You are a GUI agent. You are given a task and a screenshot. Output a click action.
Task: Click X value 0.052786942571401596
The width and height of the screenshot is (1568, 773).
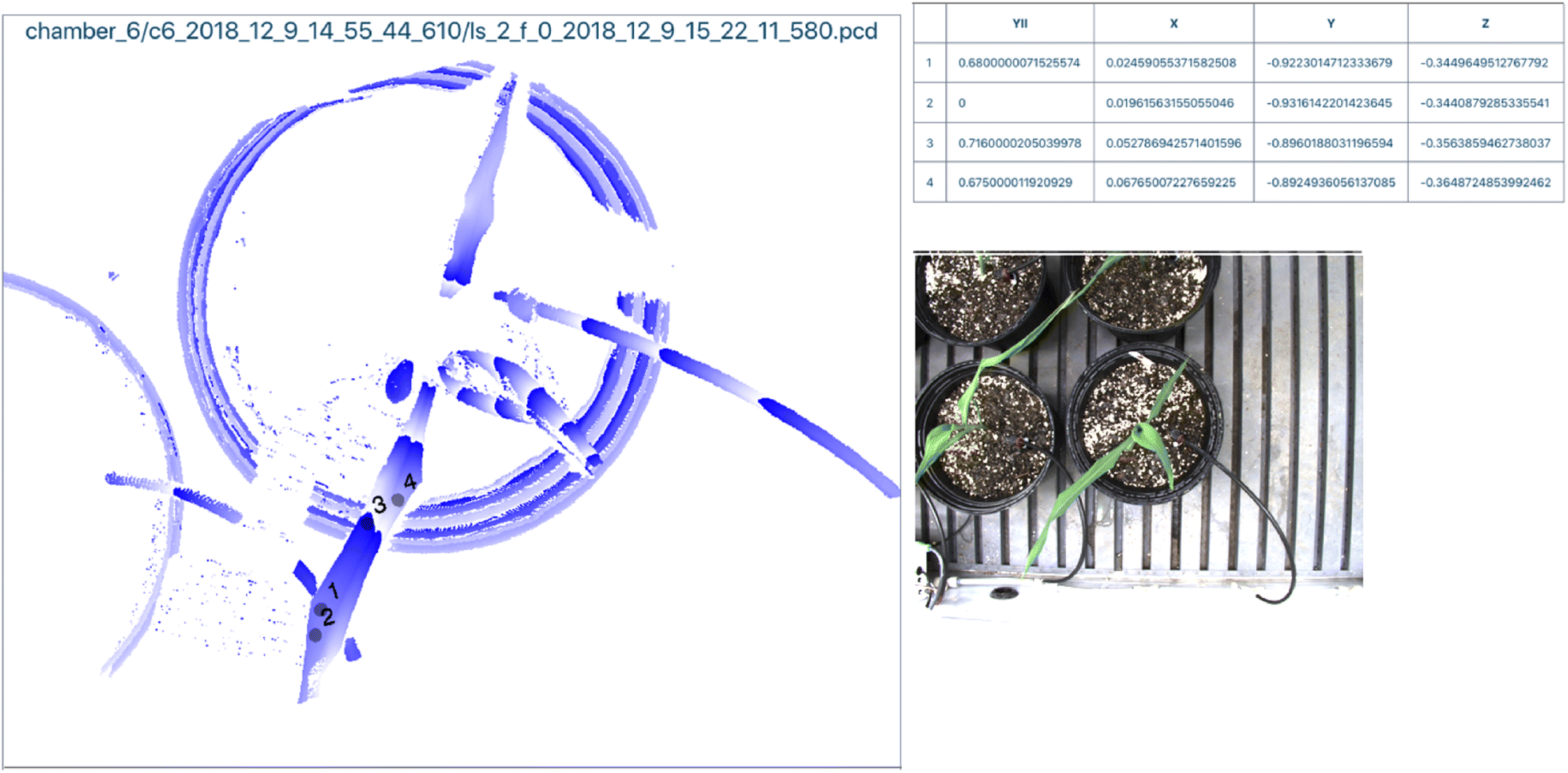click(x=1174, y=143)
